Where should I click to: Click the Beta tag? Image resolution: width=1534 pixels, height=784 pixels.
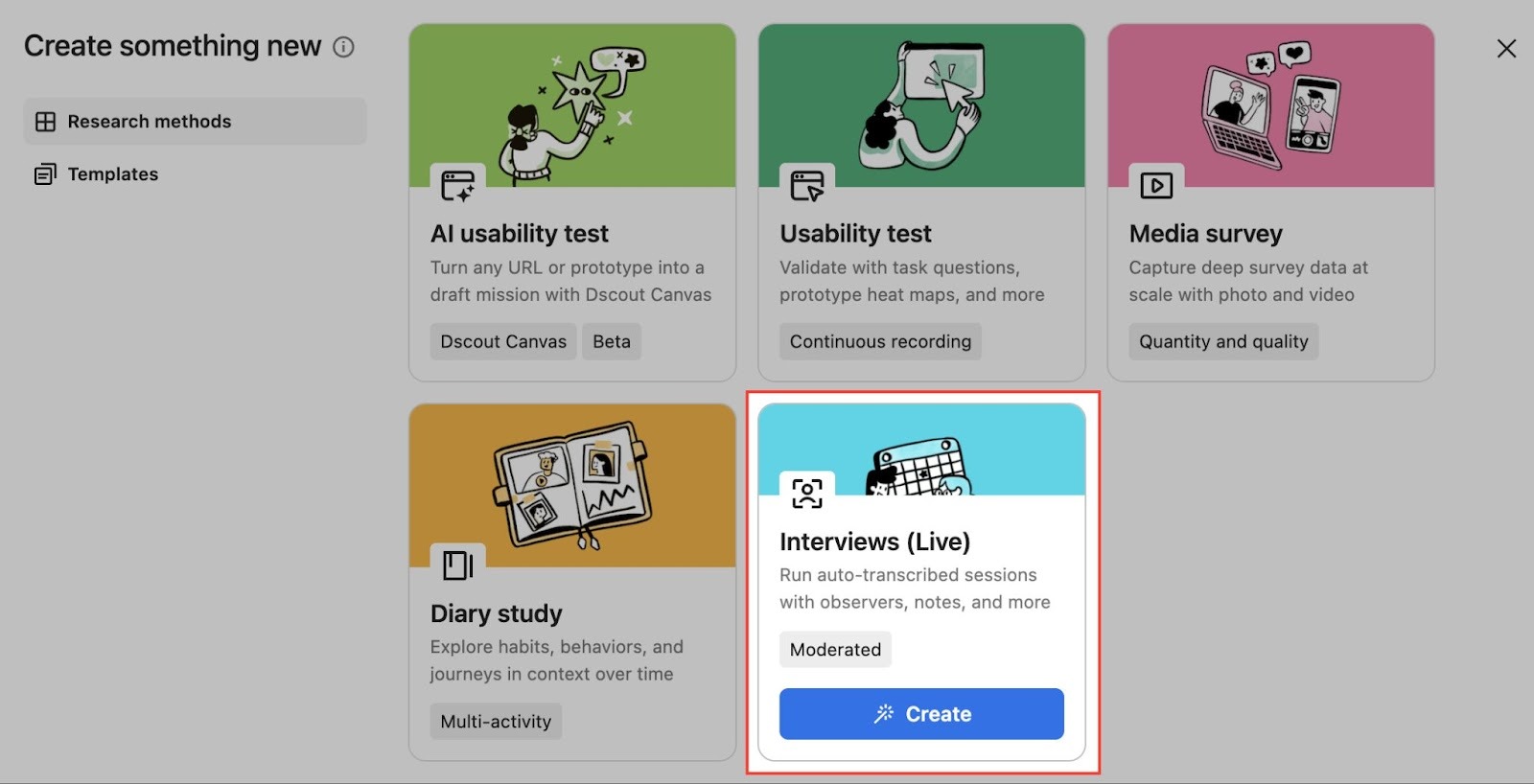(x=611, y=342)
